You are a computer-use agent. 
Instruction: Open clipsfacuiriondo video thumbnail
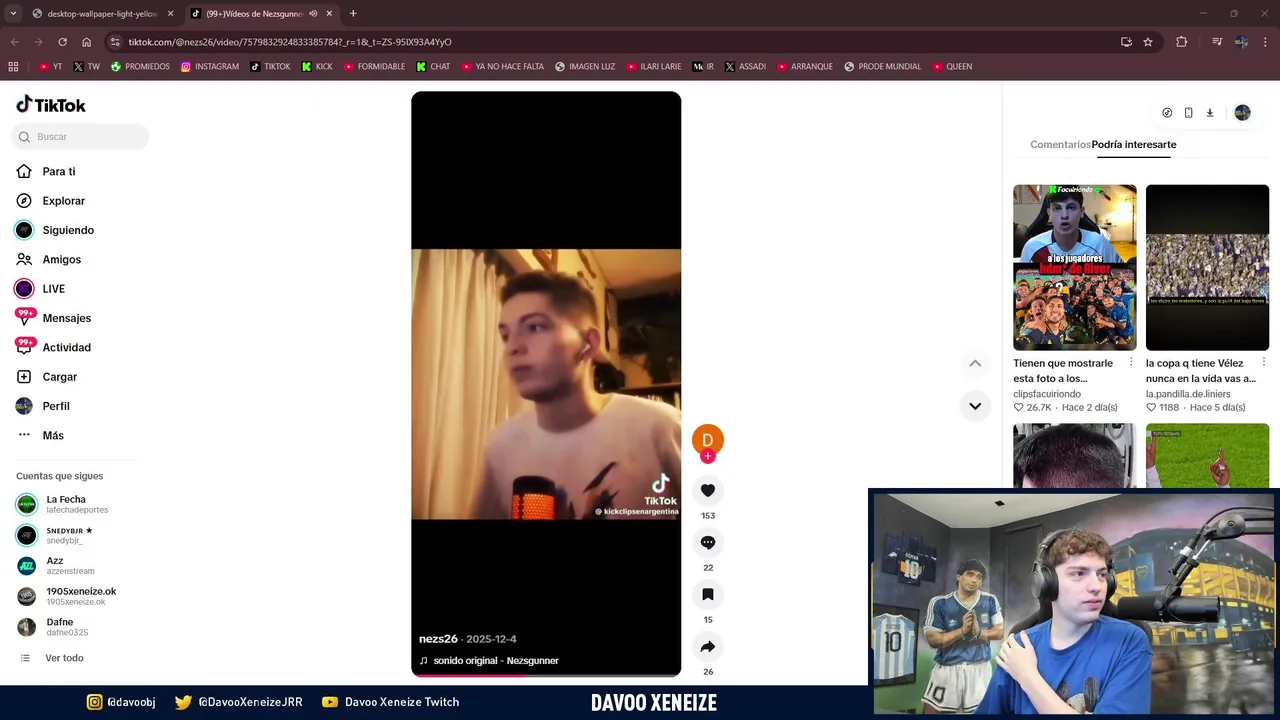tap(1075, 267)
